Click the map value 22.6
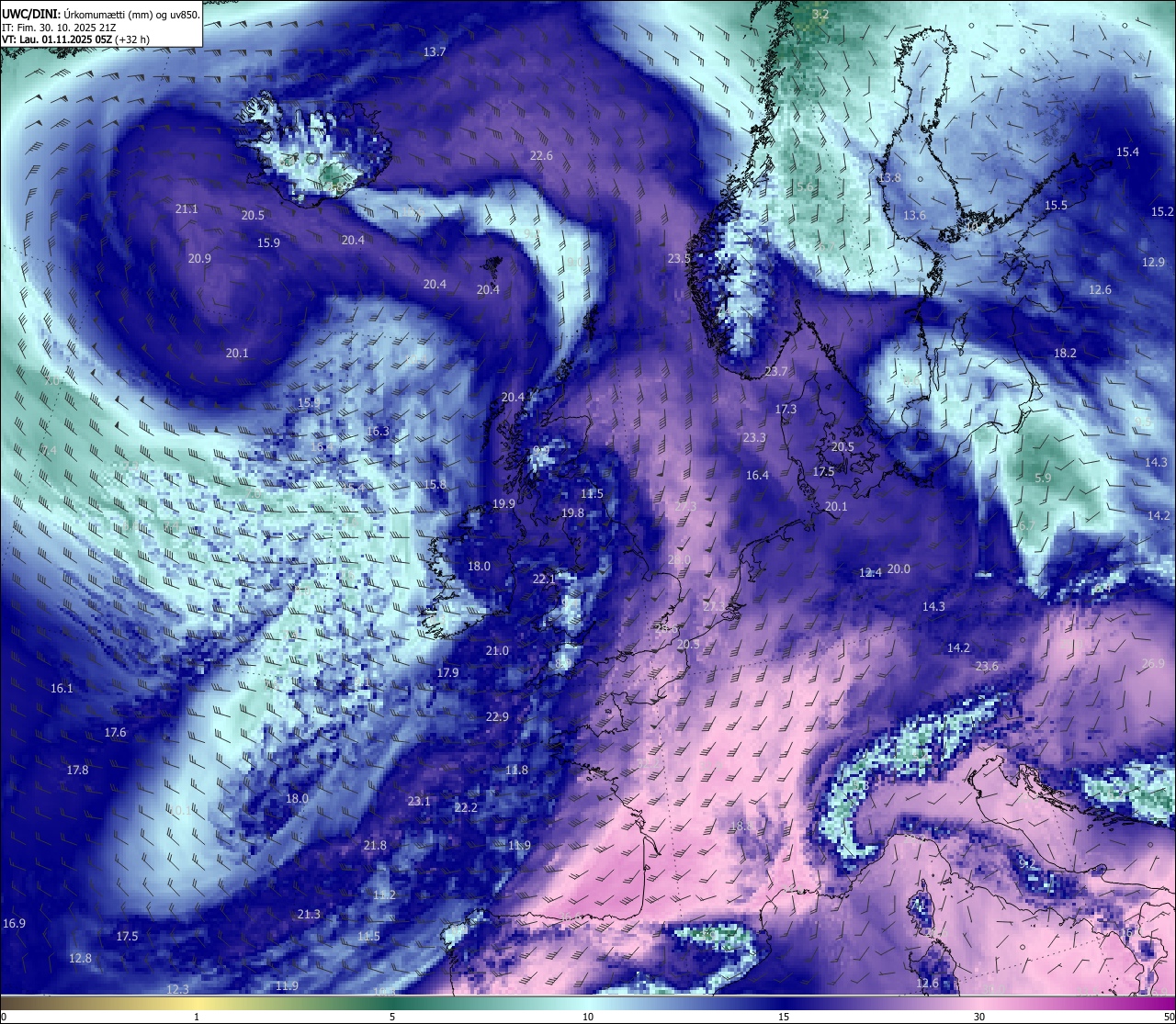The height and width of the screenshot is (1024, 1176). pyautogui.click(x=541, y=156)
